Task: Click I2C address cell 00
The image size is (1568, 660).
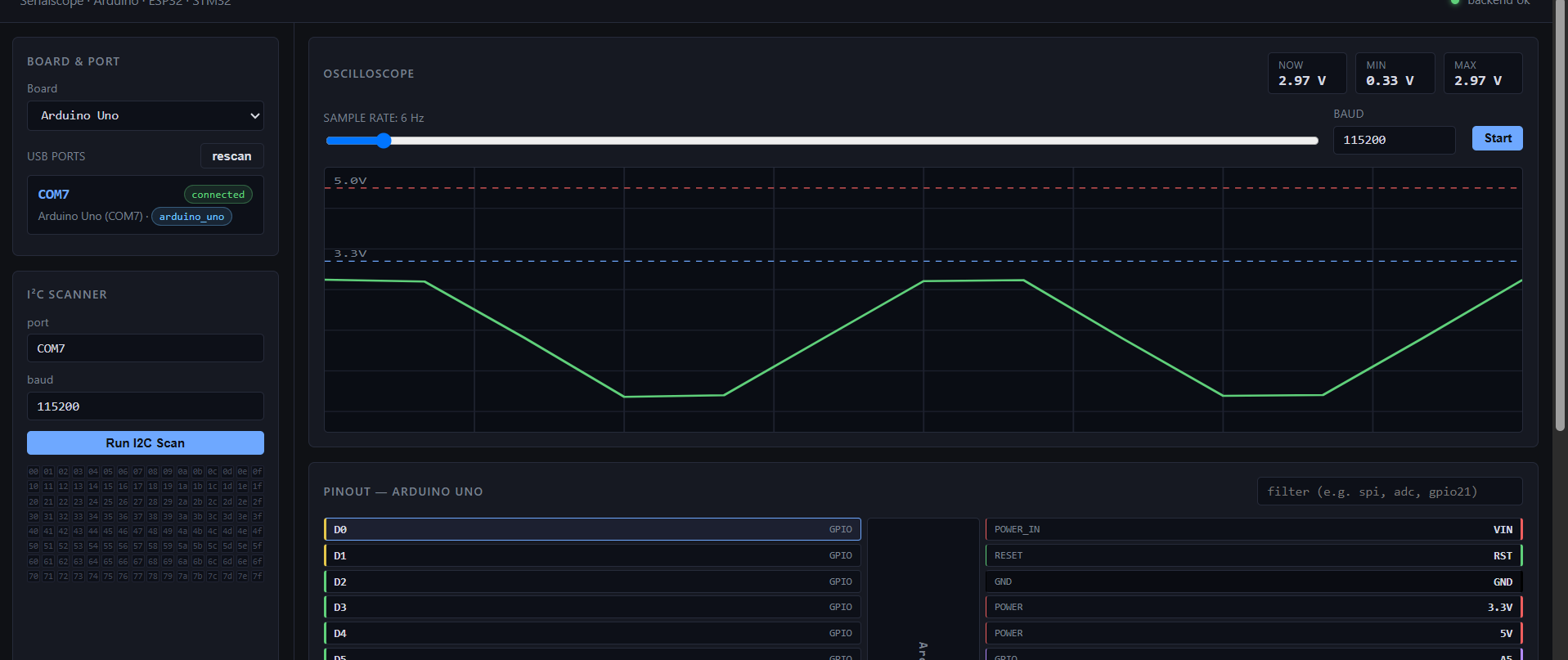Action: point(34,472)
